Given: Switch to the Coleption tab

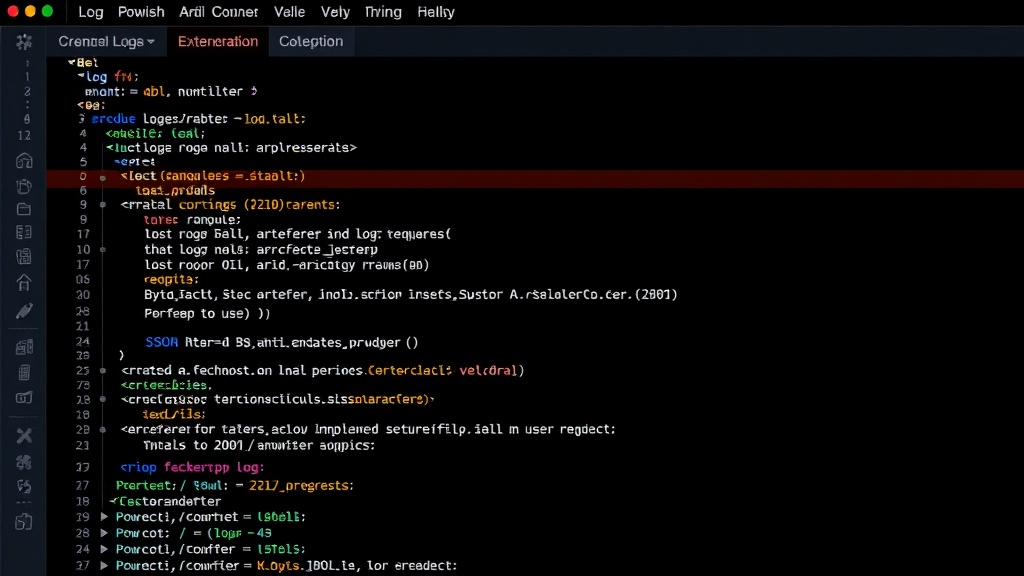Looking at the screenshot, I should [311, 41].
